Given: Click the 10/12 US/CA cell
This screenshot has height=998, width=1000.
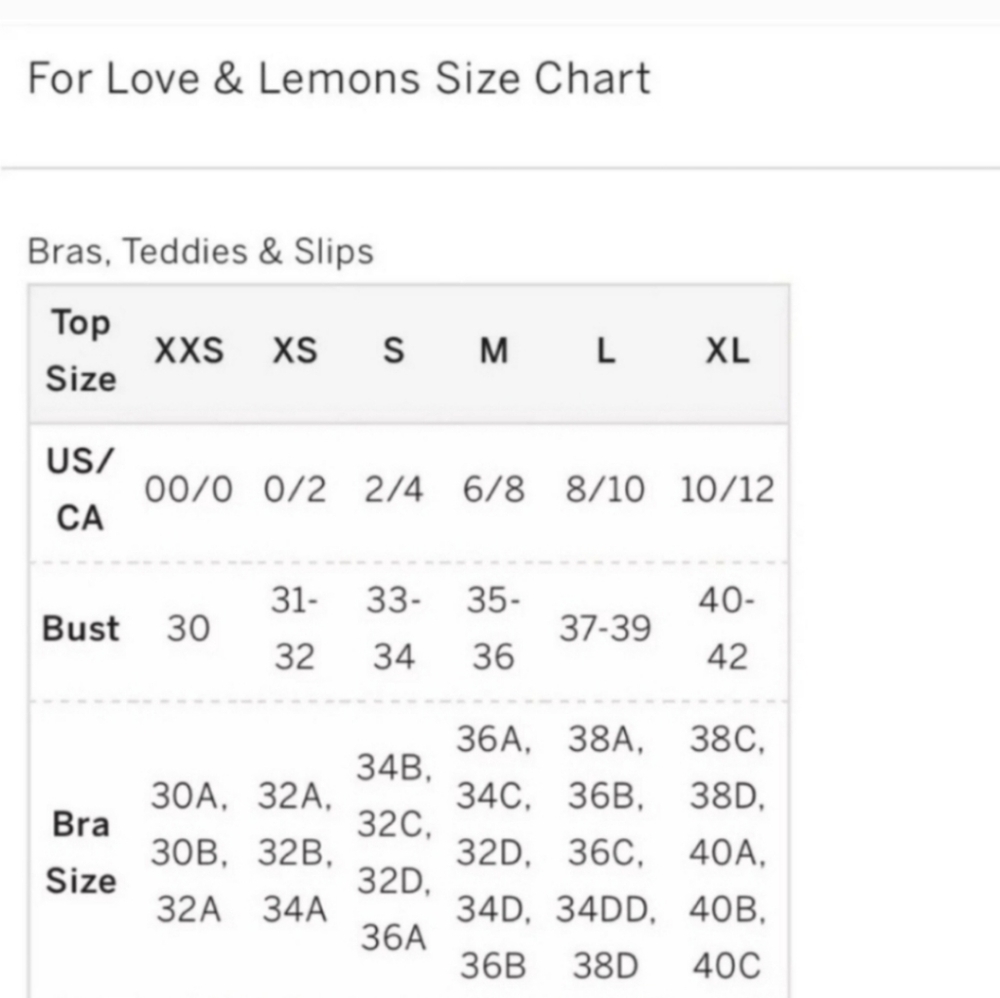Looking at the screenshot, I should (x=727, y=490).
